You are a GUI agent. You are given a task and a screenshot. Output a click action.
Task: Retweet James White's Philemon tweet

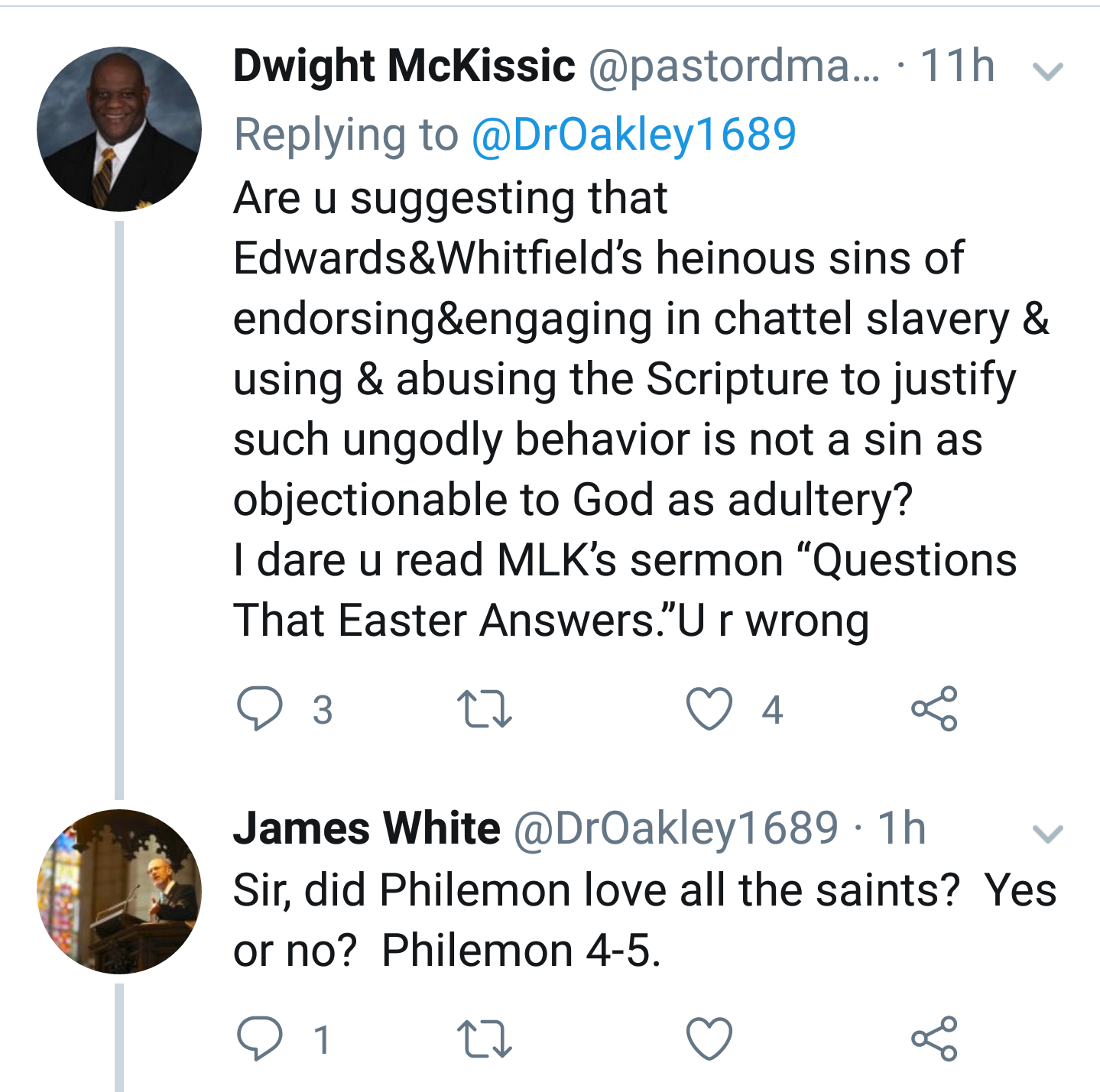pos(484,1039)
